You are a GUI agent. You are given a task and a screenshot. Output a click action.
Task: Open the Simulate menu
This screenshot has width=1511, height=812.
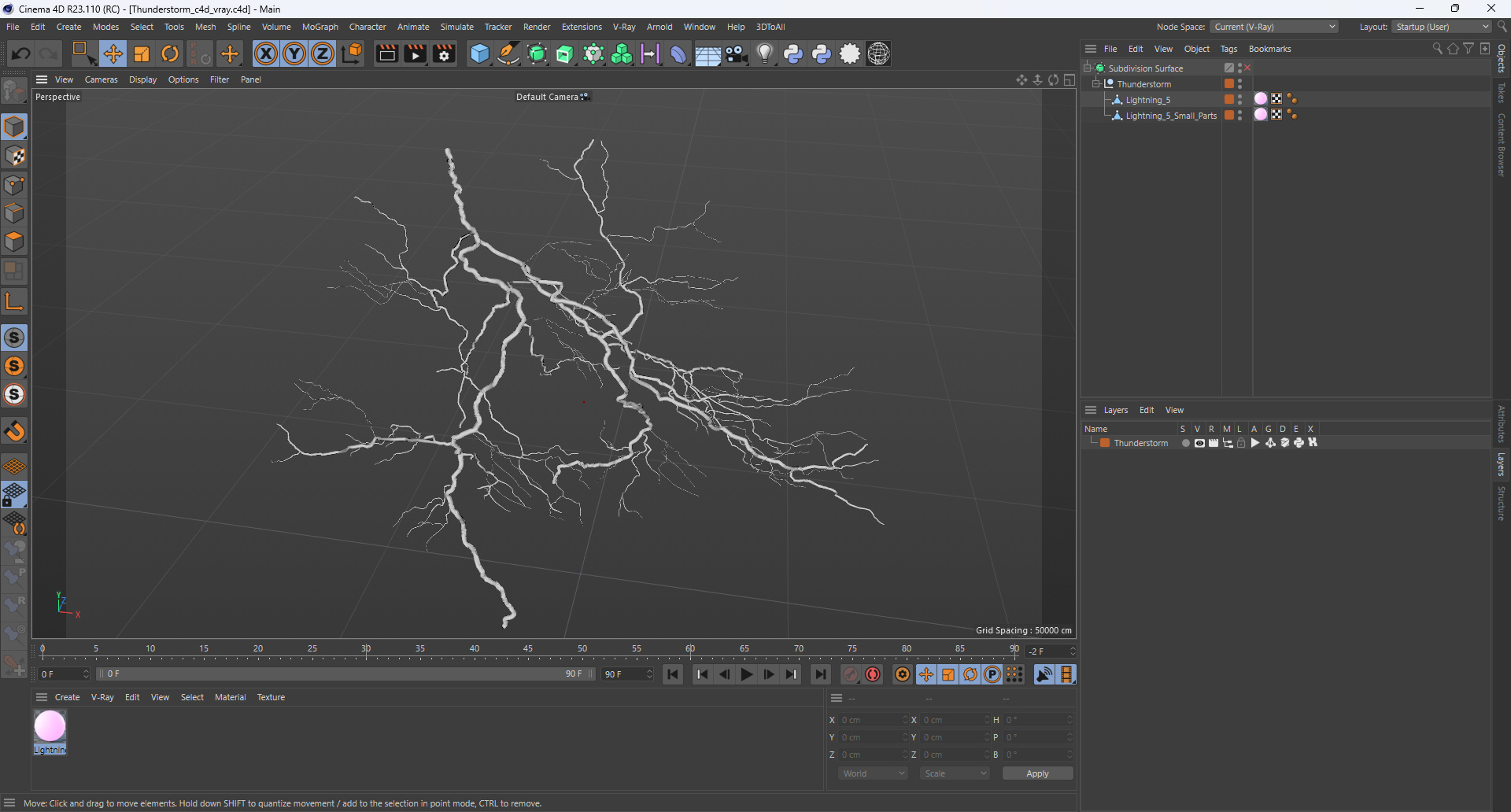[x=456, y=27]
